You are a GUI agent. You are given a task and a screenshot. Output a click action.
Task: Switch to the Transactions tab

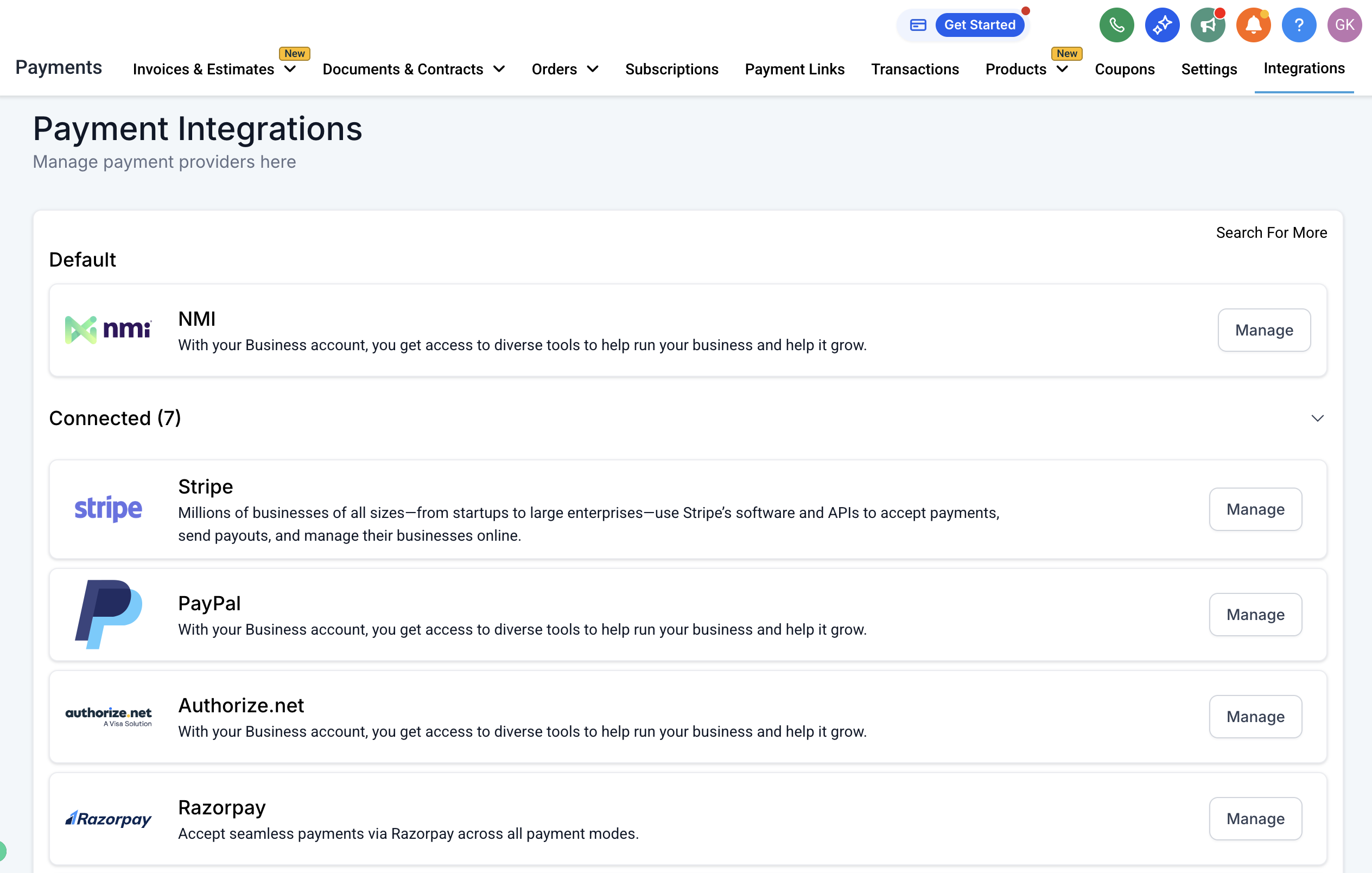point(914,69)
